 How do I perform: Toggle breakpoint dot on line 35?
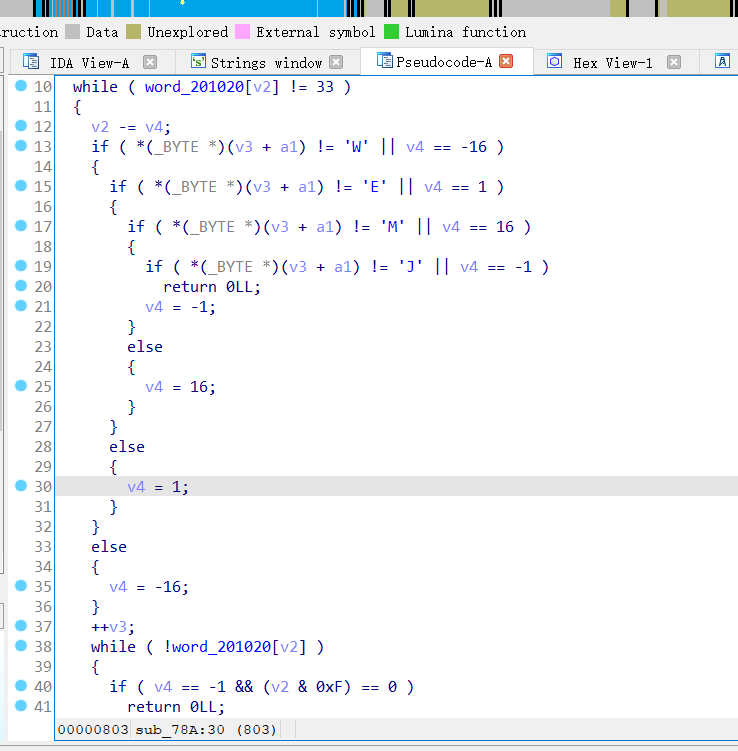pyautogui.click(x=21, y=586)
